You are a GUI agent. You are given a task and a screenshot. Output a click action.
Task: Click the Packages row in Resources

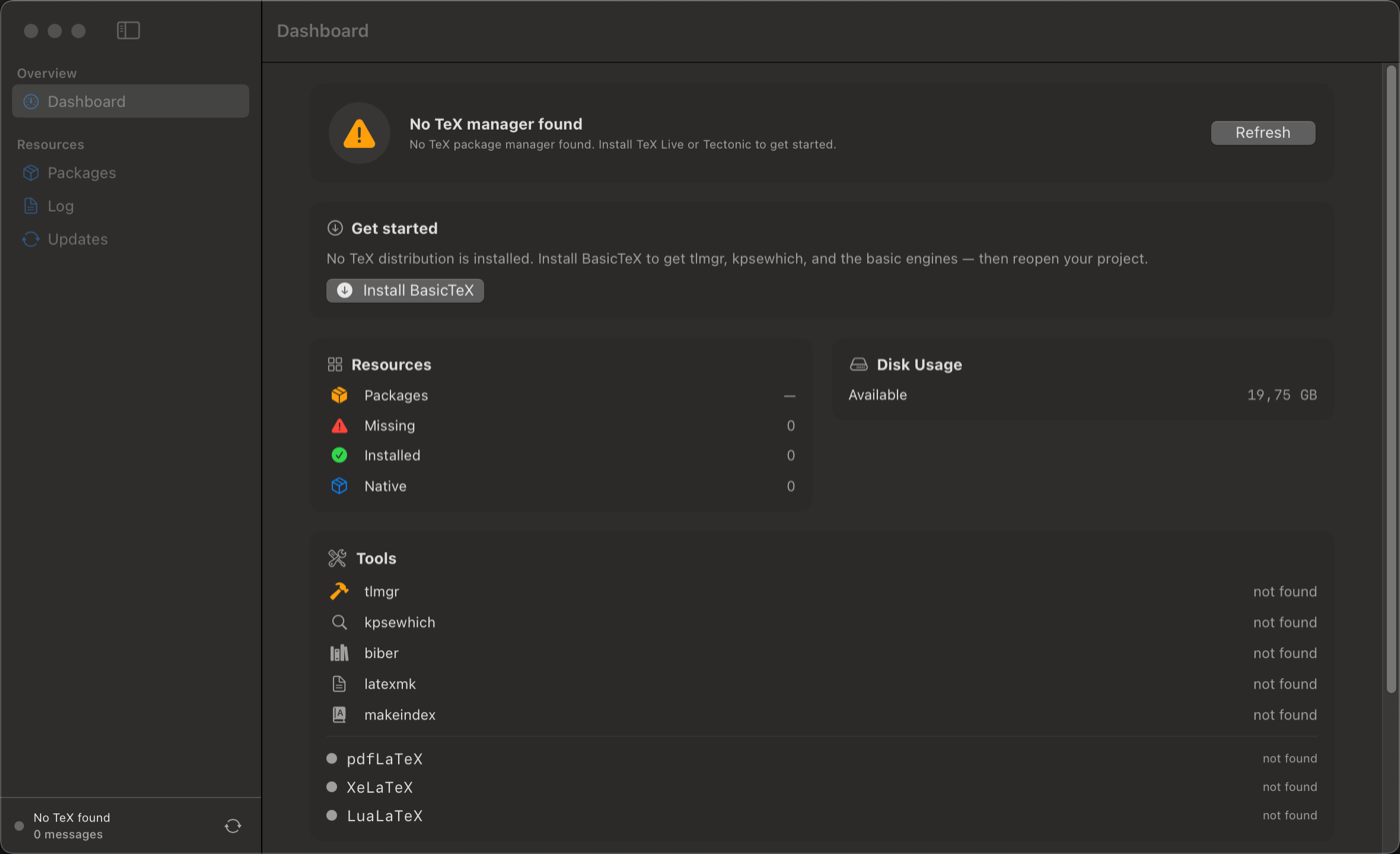point(563,395)
